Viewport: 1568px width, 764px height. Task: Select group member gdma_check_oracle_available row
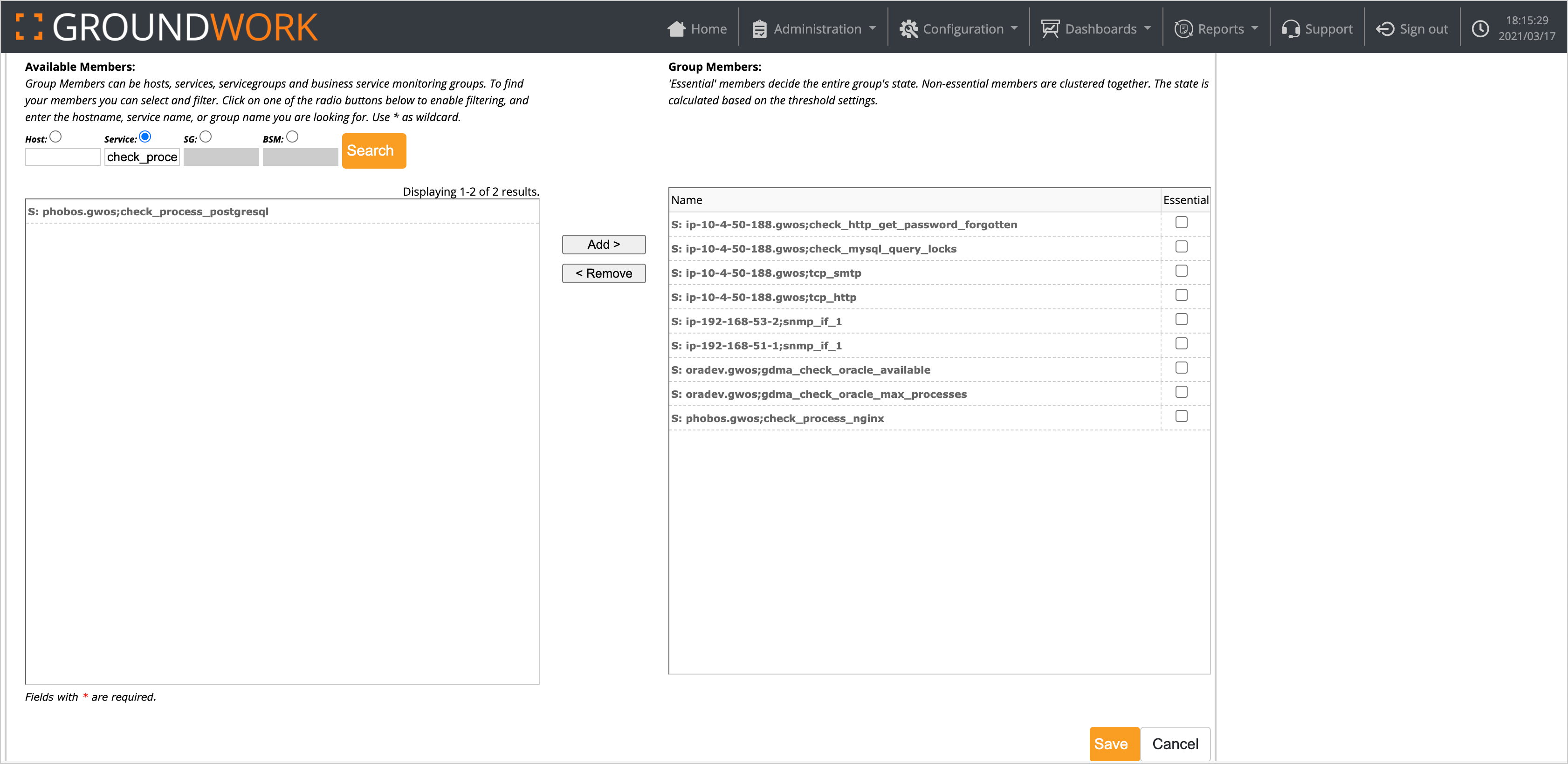point(915,370)
